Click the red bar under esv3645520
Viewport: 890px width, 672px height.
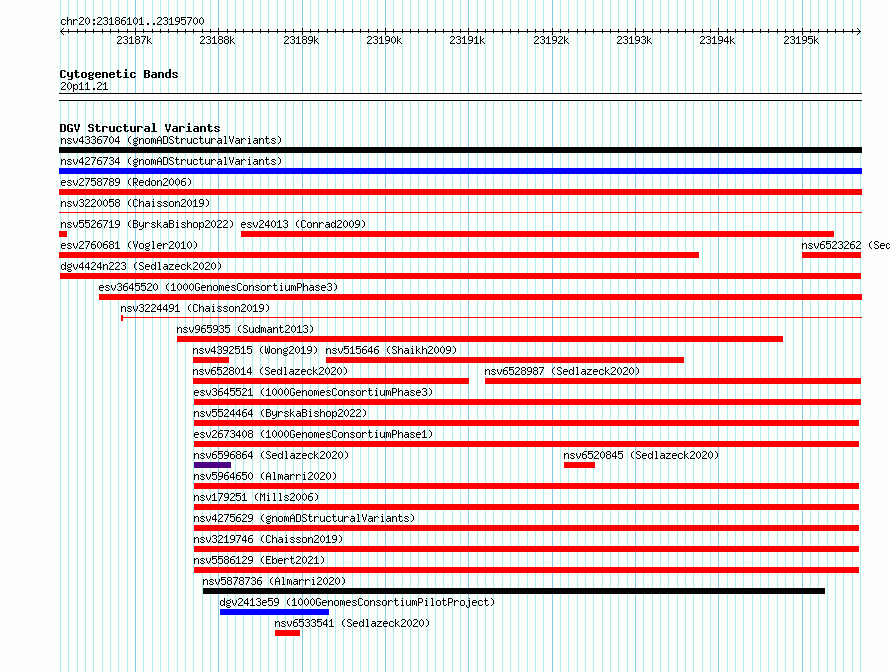point(480,297)
